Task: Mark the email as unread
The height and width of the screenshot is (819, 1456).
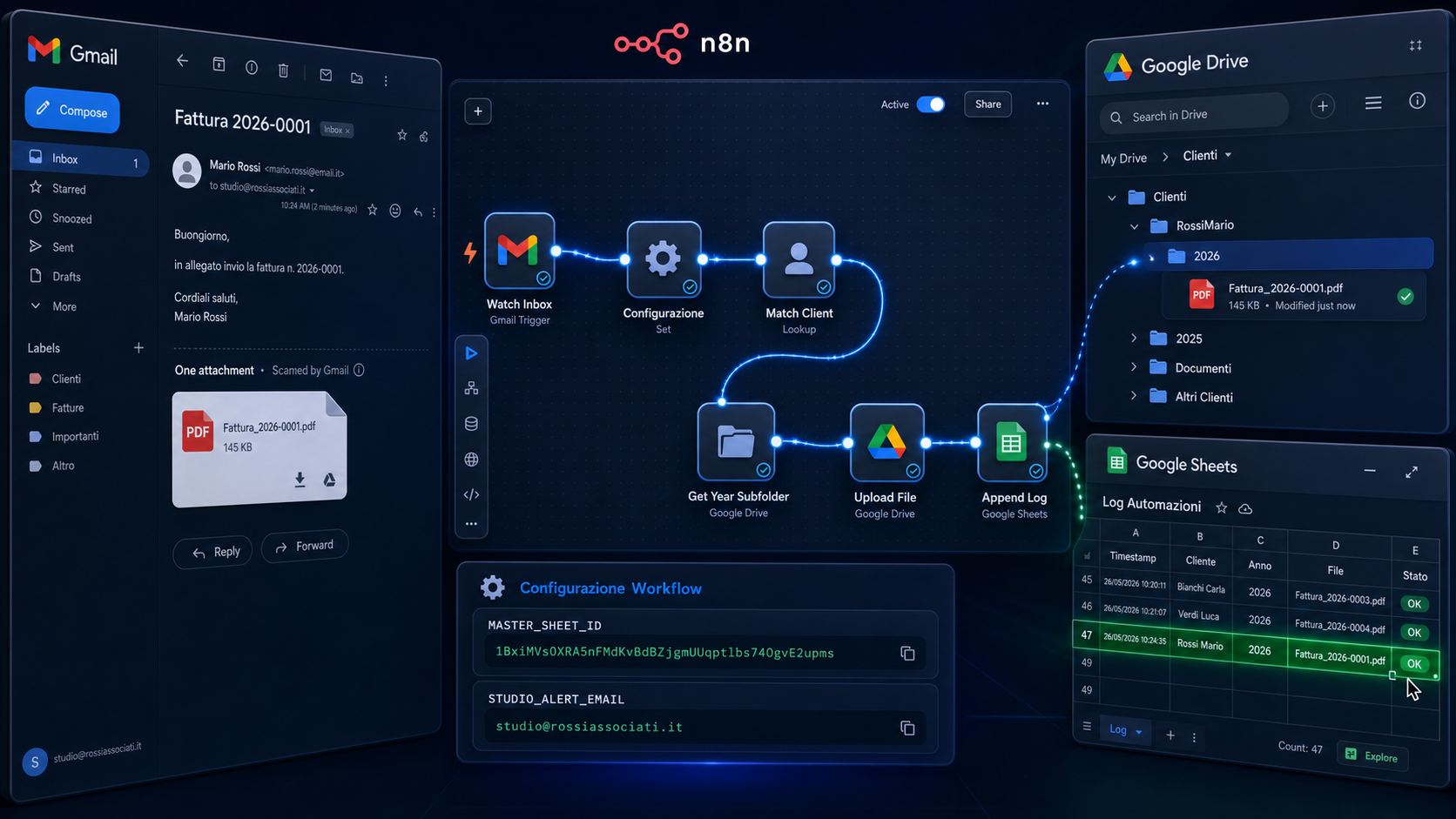Action: click(x=326, y=75)
